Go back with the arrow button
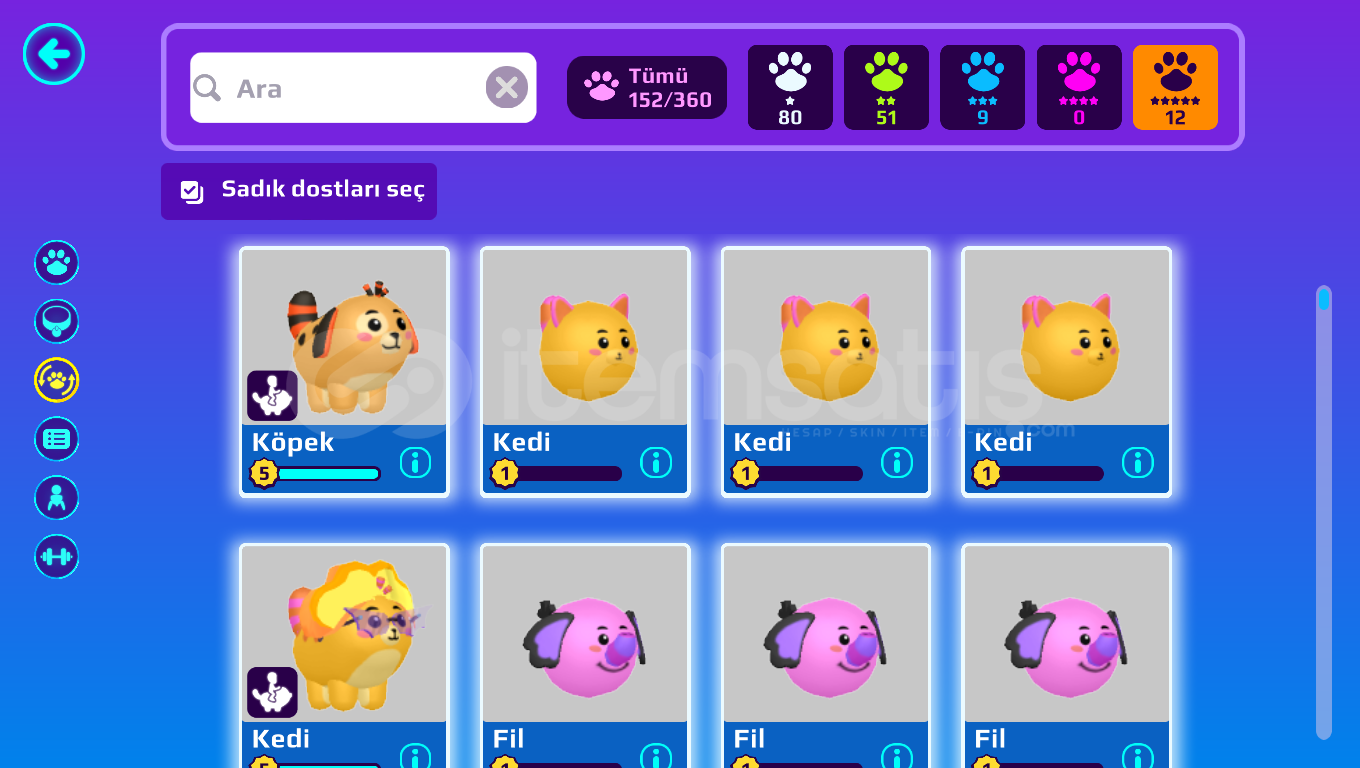This screenshot has width=1360, height=768. tap(54, 54)
